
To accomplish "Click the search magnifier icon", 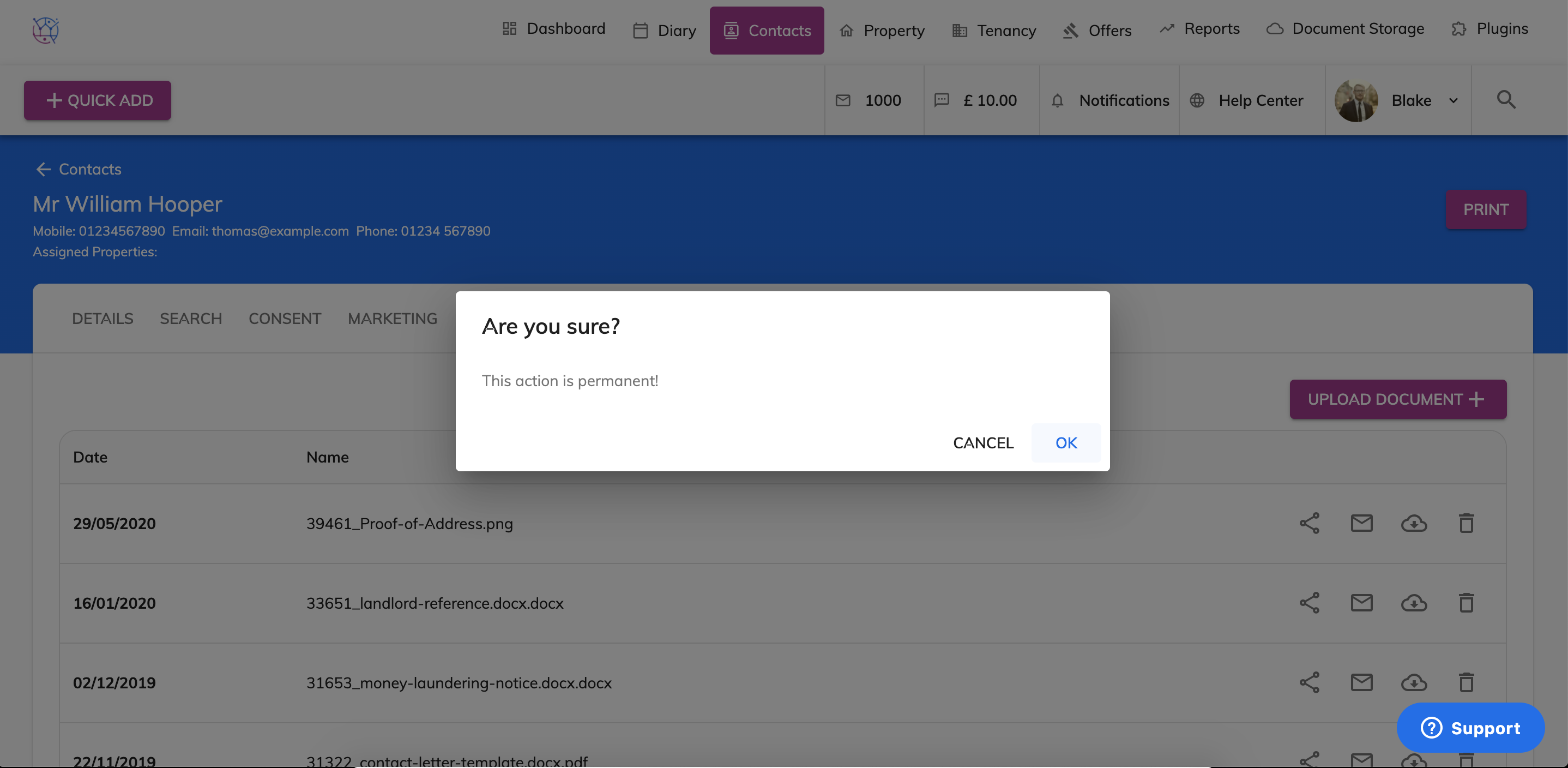I will (x=1506, y=99).
